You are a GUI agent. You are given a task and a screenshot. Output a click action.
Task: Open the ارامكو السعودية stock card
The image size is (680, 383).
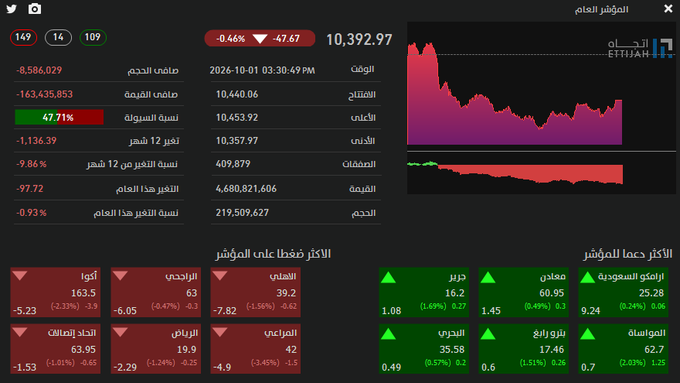[623, 292]
